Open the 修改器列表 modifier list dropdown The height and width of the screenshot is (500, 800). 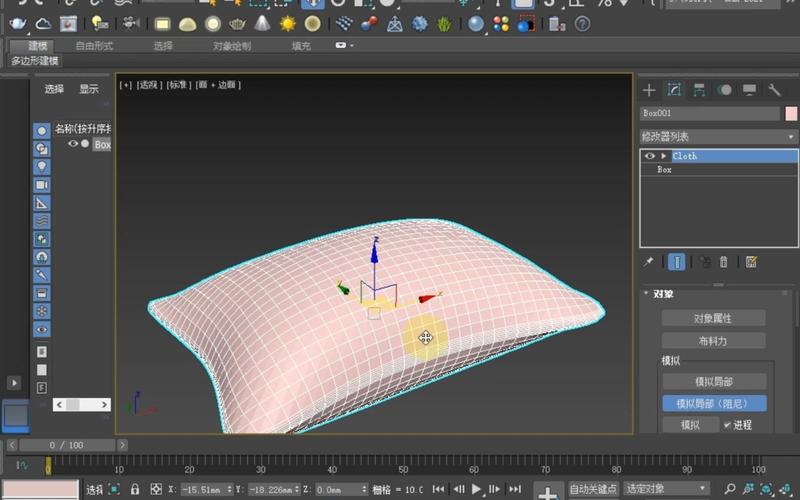point(719,137)
